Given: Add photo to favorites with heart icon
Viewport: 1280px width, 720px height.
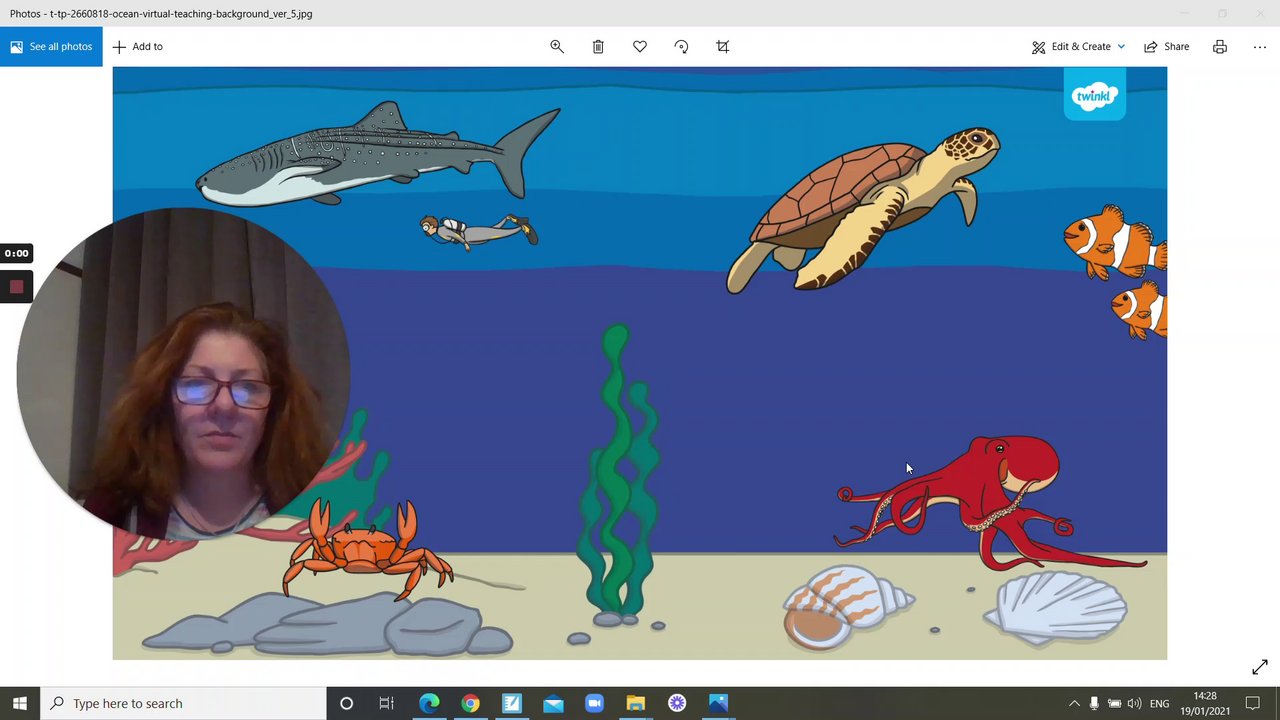Looking at the screenshot, I should [640, 47].
